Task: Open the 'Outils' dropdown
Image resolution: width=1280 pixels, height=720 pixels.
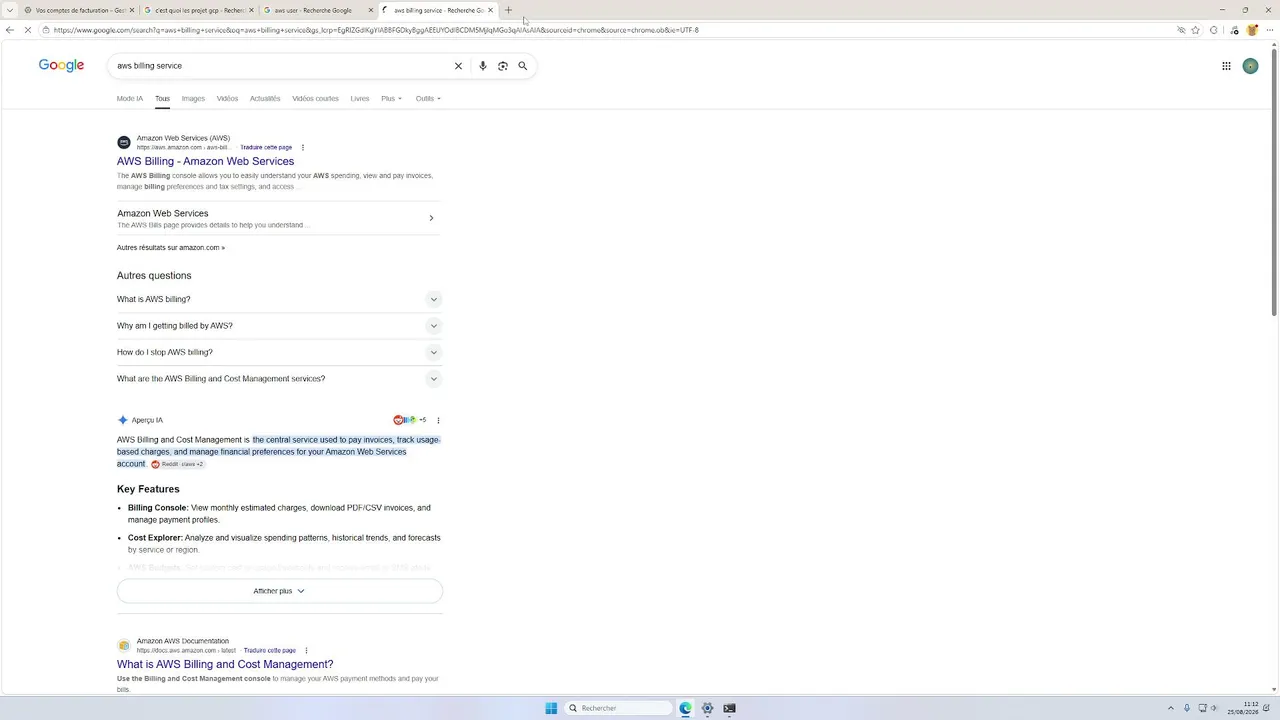Action: (428, 99)
